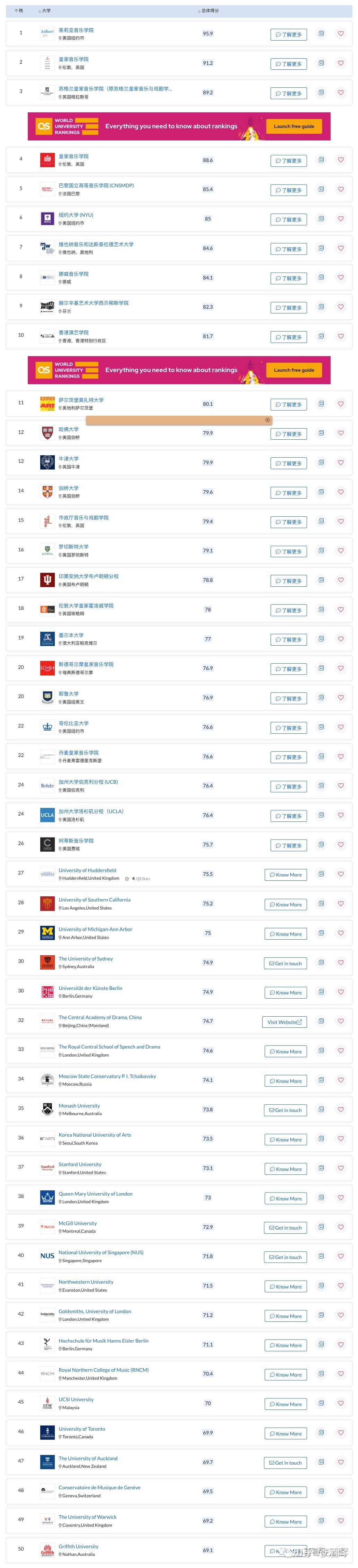Click compare icon for 香港演艺学院
The width and height of the screenshot is (358, 1568).
321,336
